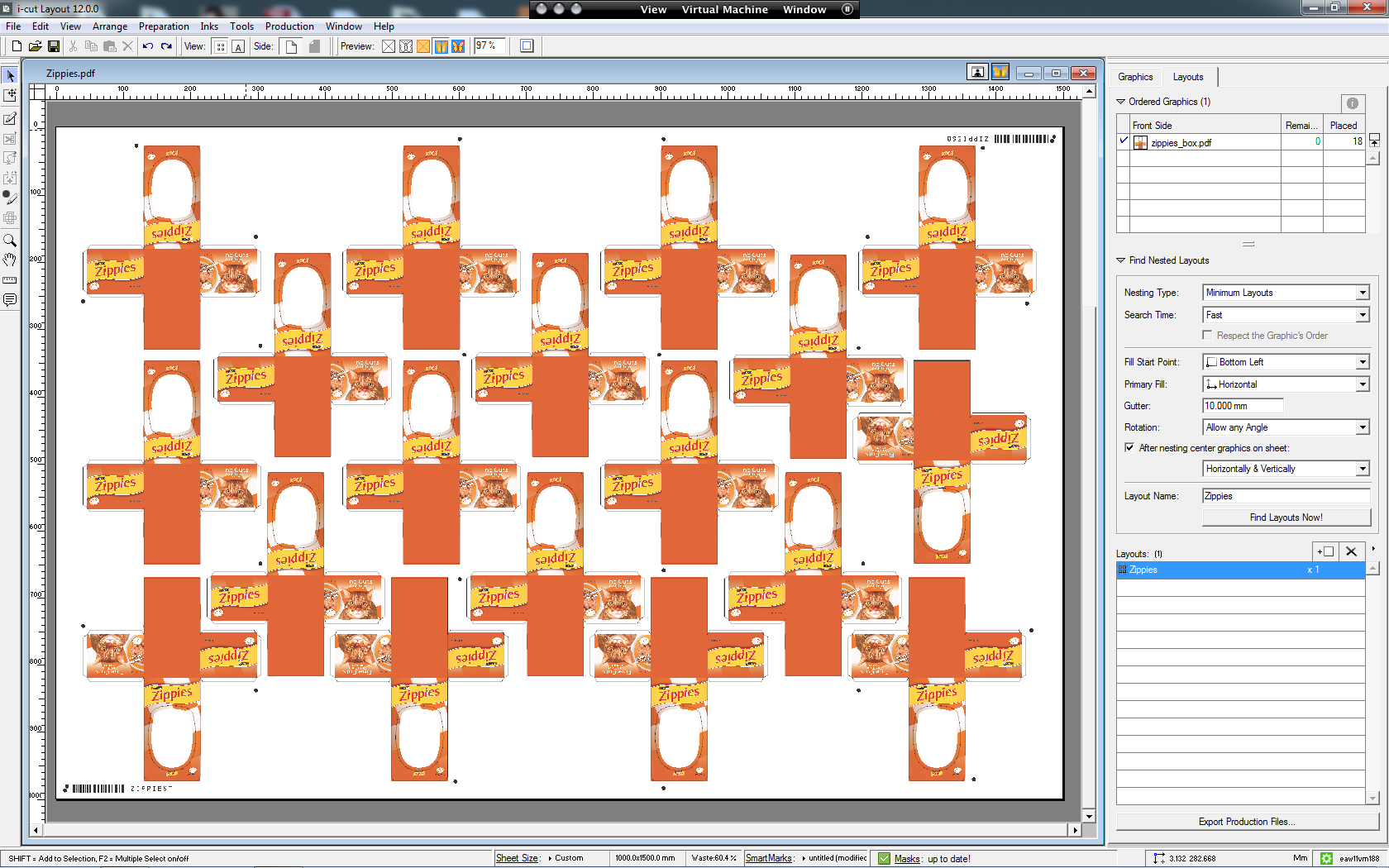Image resolution: width=1389 pixels, height=868 pixels.
Task: Open the Production menu
Action: [x=289, y=26]
